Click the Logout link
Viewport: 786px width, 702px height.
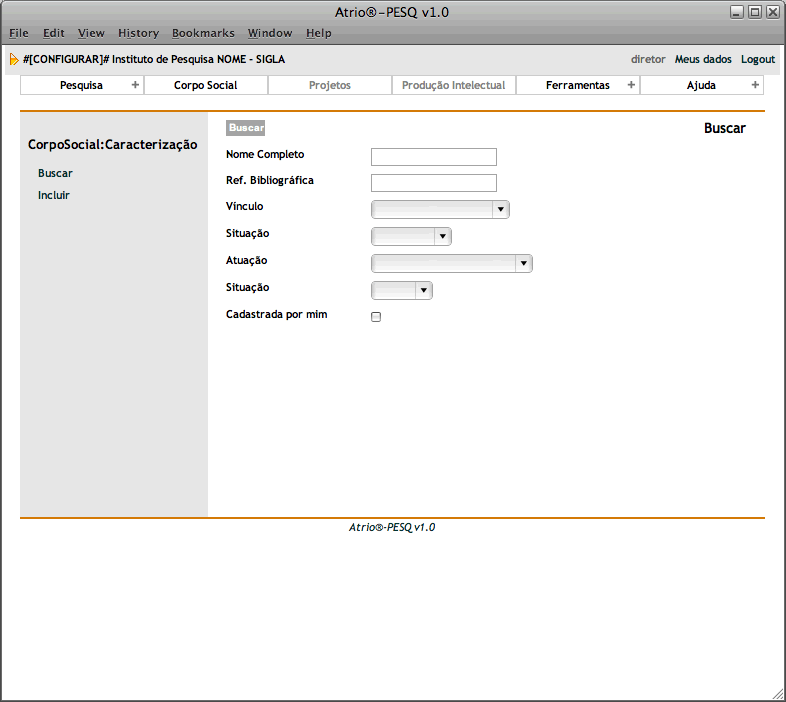click(x=757, y=59)
